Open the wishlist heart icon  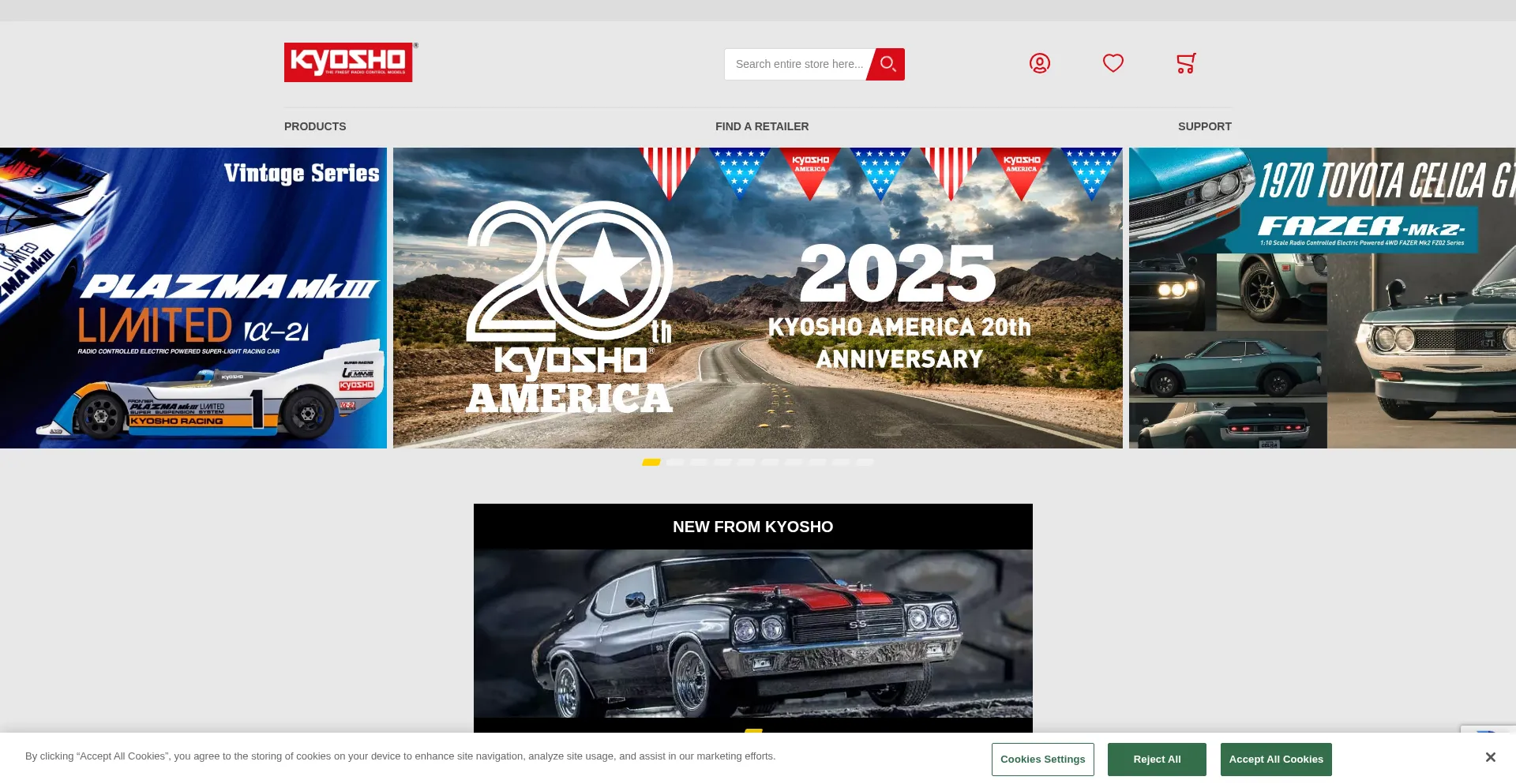click(x=1113, y=63)
